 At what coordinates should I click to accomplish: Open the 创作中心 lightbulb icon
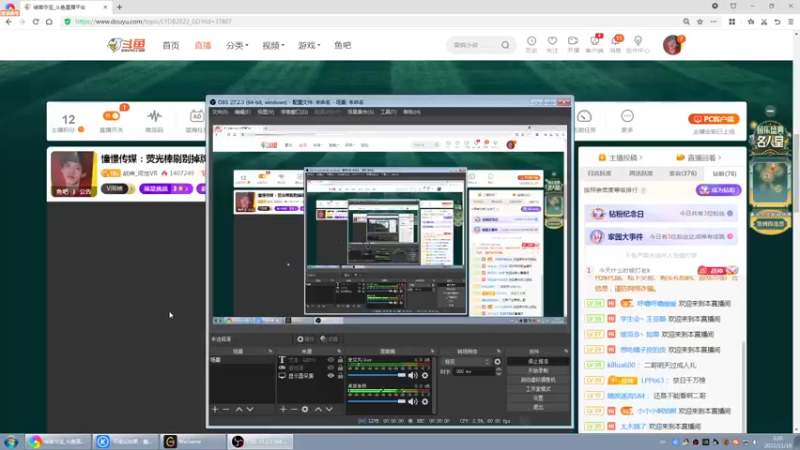[x=638, y=44]
